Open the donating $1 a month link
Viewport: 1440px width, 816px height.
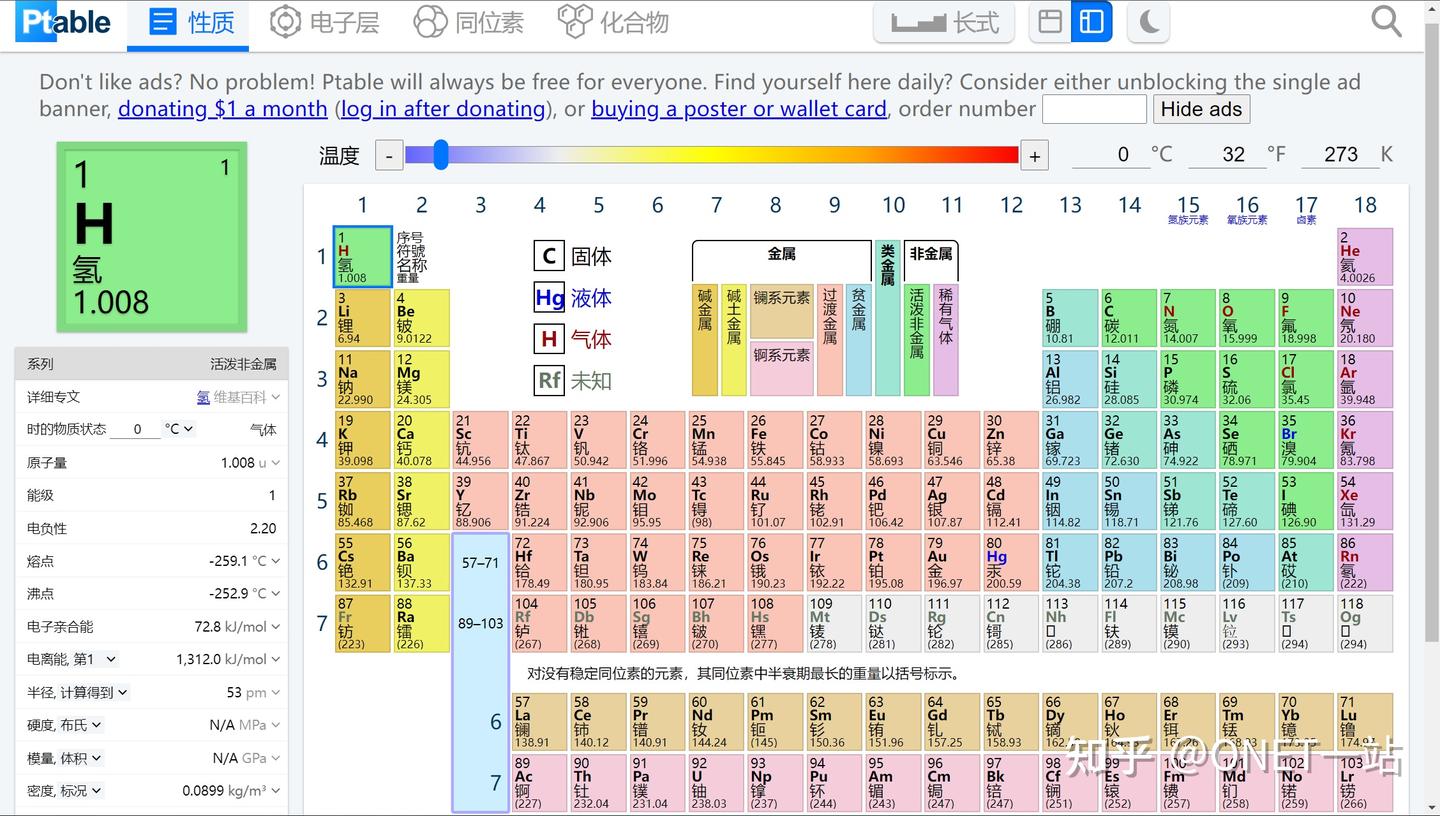coord(222,108)
